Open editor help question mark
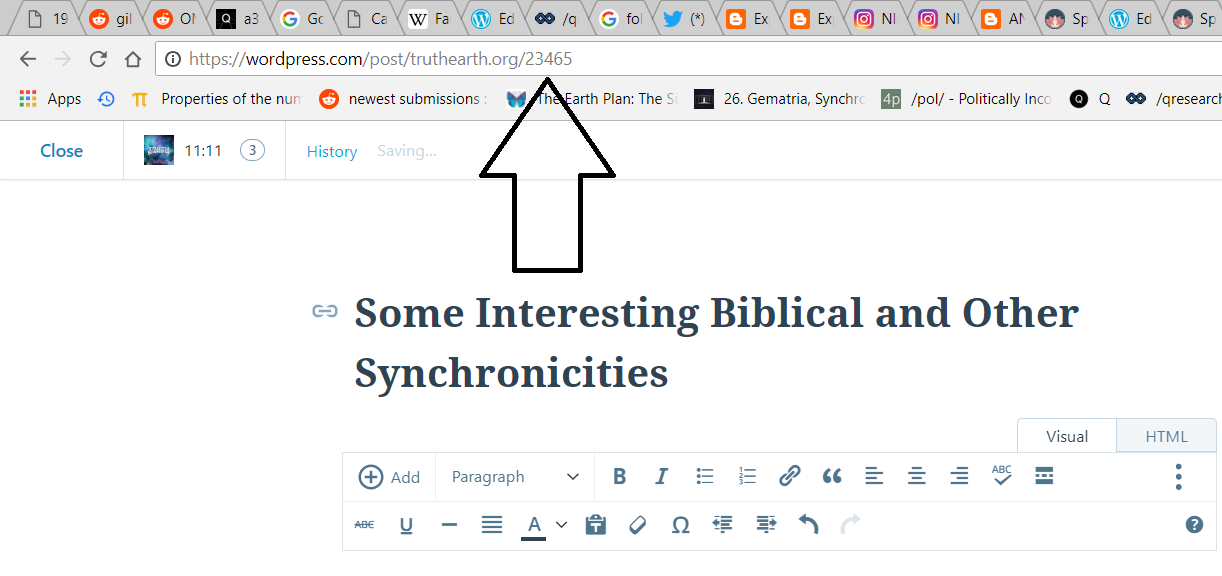 click(x=1194, y=525)
